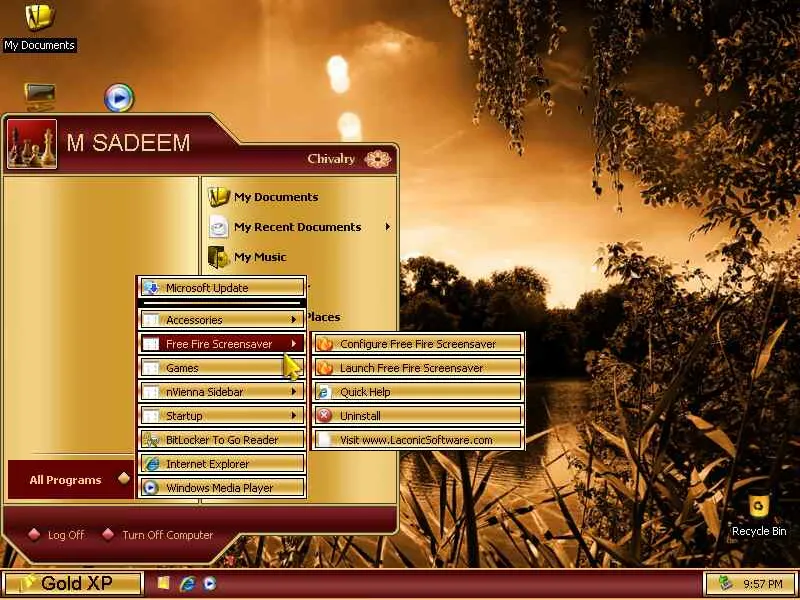Click the Quick Help icon

(x=324, y=392)
